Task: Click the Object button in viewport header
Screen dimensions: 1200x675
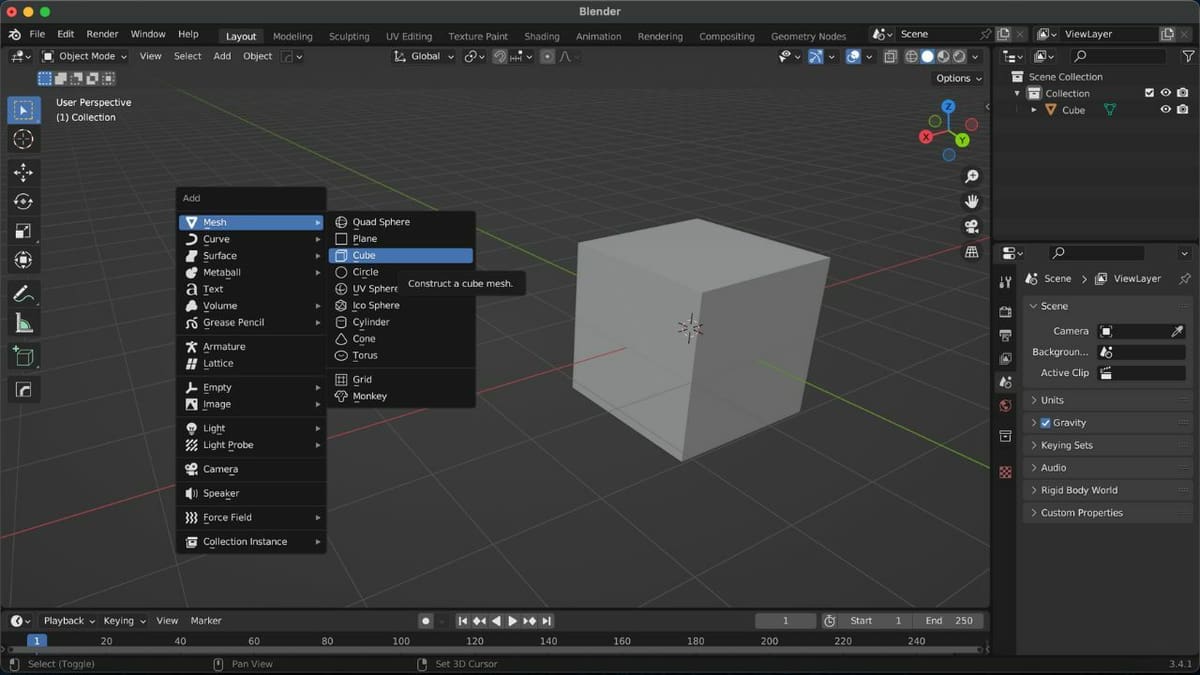Action: point(257,57)
